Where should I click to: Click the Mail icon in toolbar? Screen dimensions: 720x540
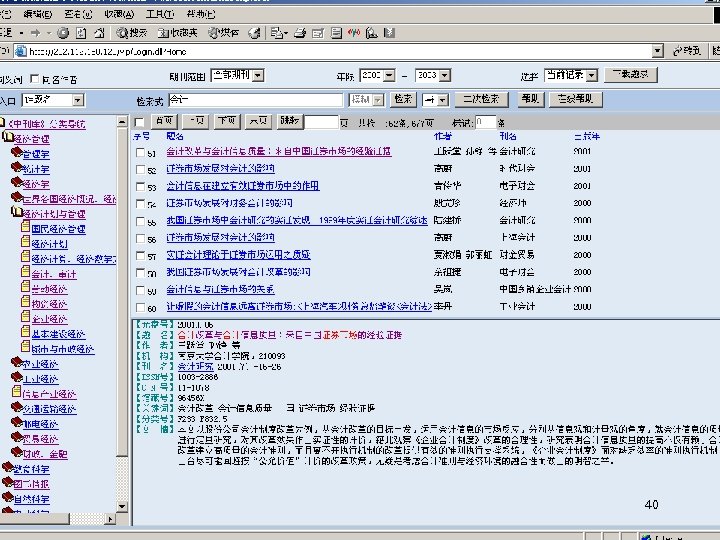276,33
